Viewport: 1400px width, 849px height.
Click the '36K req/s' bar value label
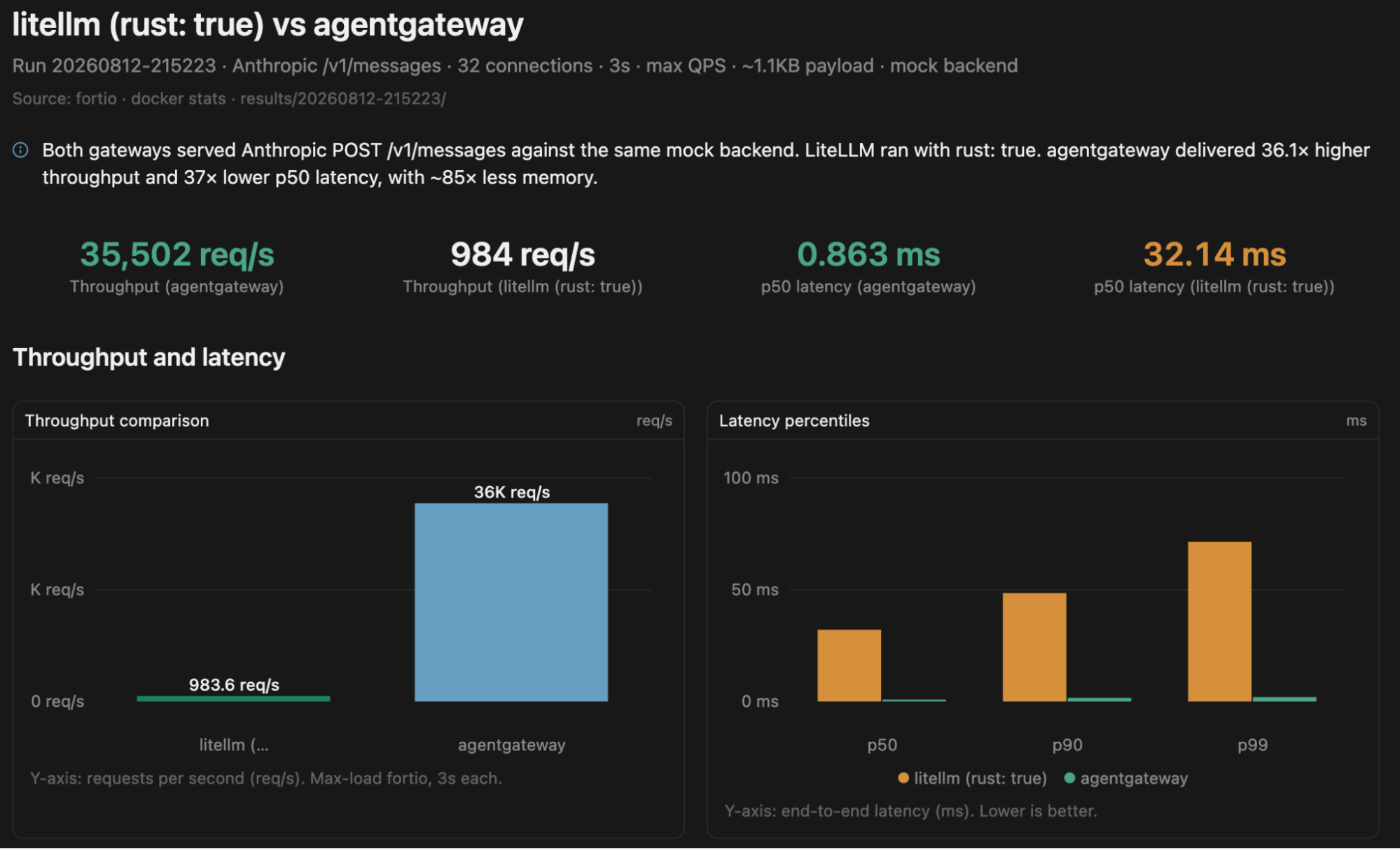pos(512,492)
